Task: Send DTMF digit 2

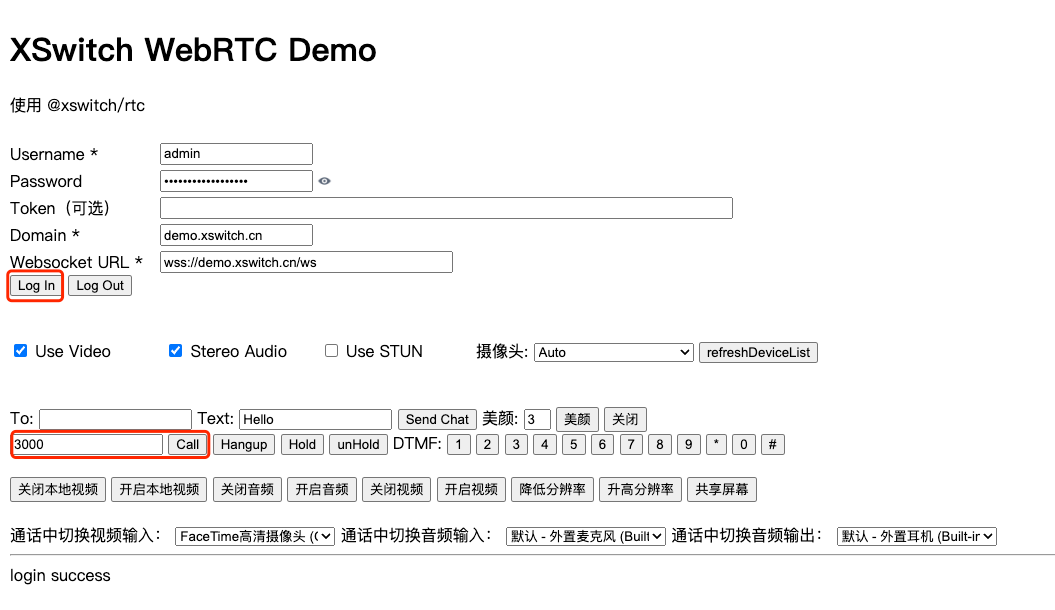Action: click(487, 445)
